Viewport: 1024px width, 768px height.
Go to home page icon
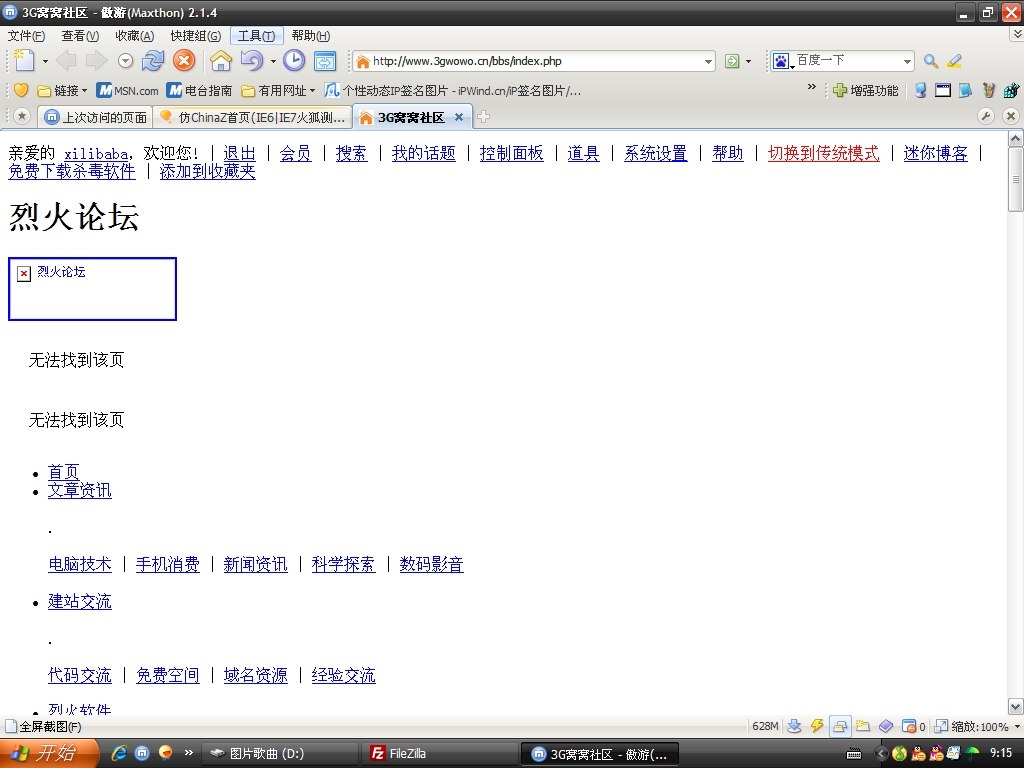[221, 61]
